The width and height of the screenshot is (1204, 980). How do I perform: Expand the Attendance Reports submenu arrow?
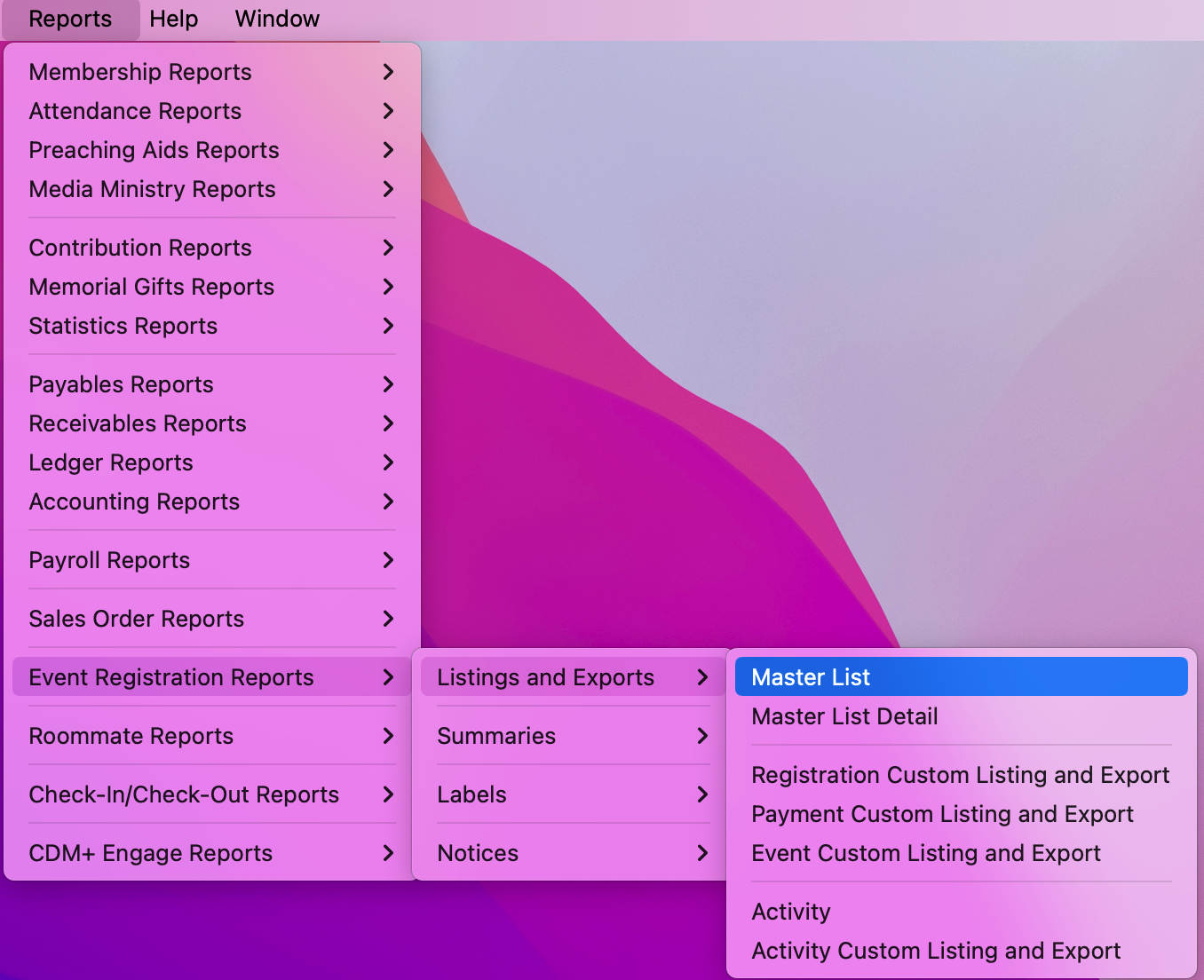point(388,111)
